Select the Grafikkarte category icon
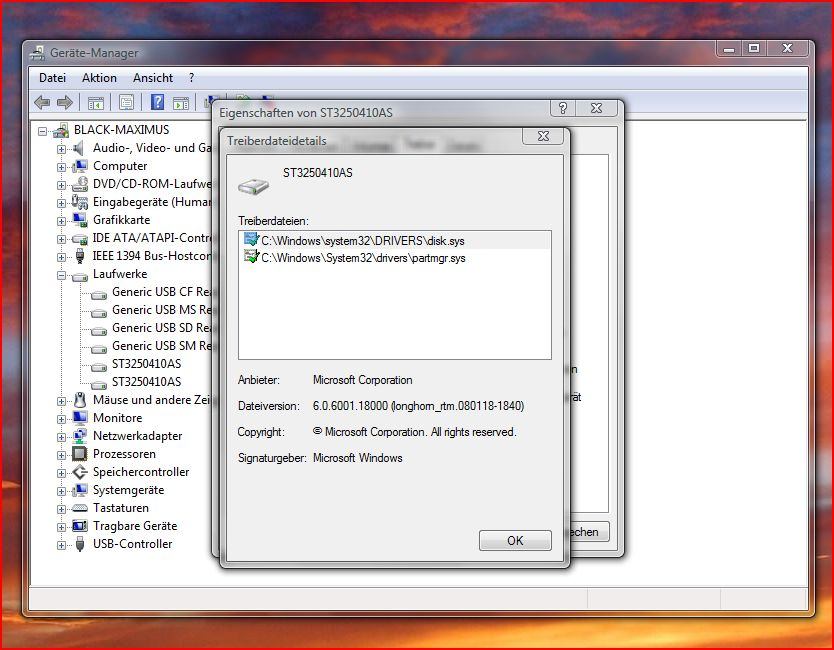Viewport: 834px width, 650px height. [80, 220]
